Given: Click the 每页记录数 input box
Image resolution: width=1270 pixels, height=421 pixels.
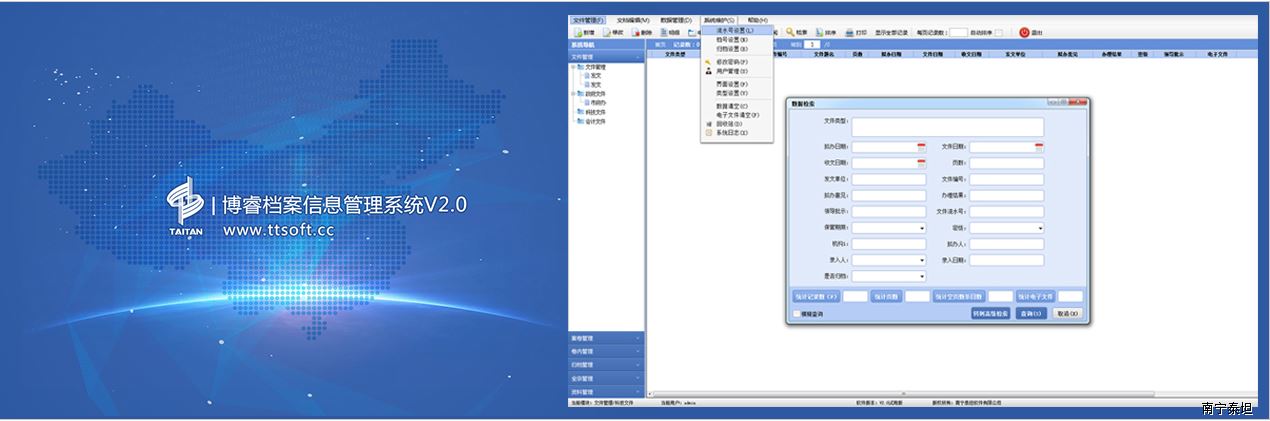Looking at the screenshot, I should [x=958, y=33].
